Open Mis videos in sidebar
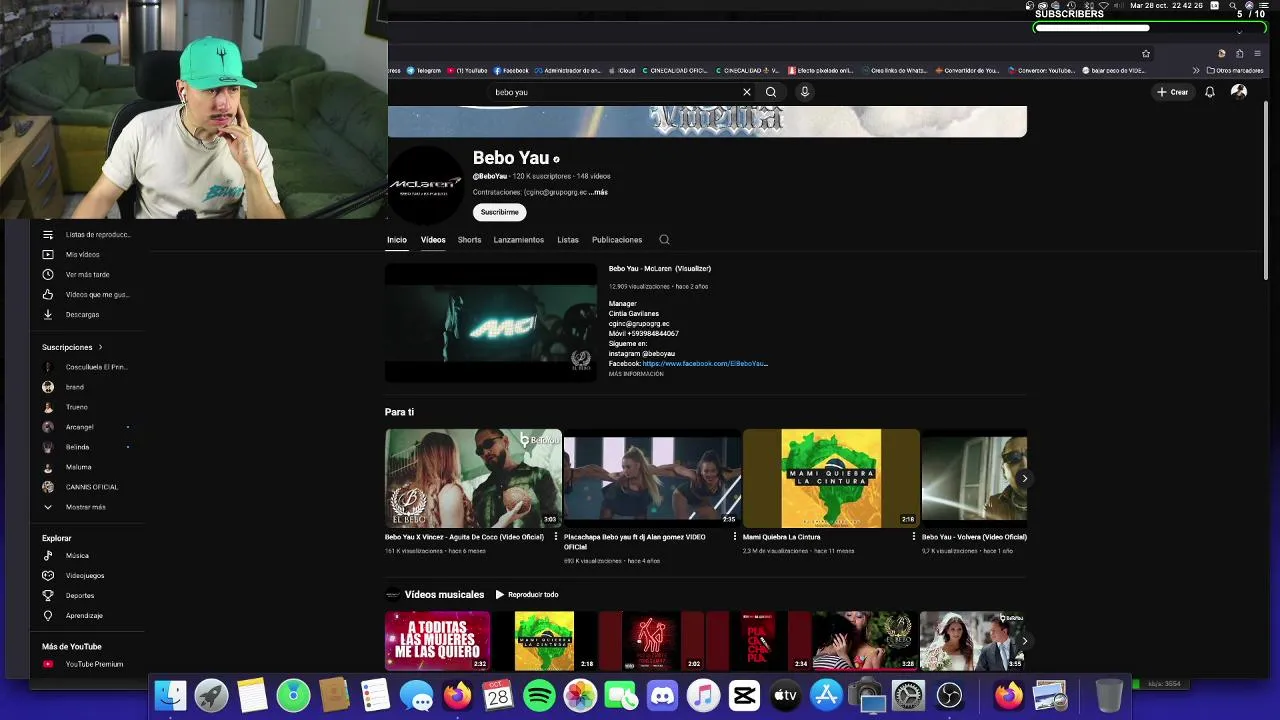 click(x=71, y=254)
